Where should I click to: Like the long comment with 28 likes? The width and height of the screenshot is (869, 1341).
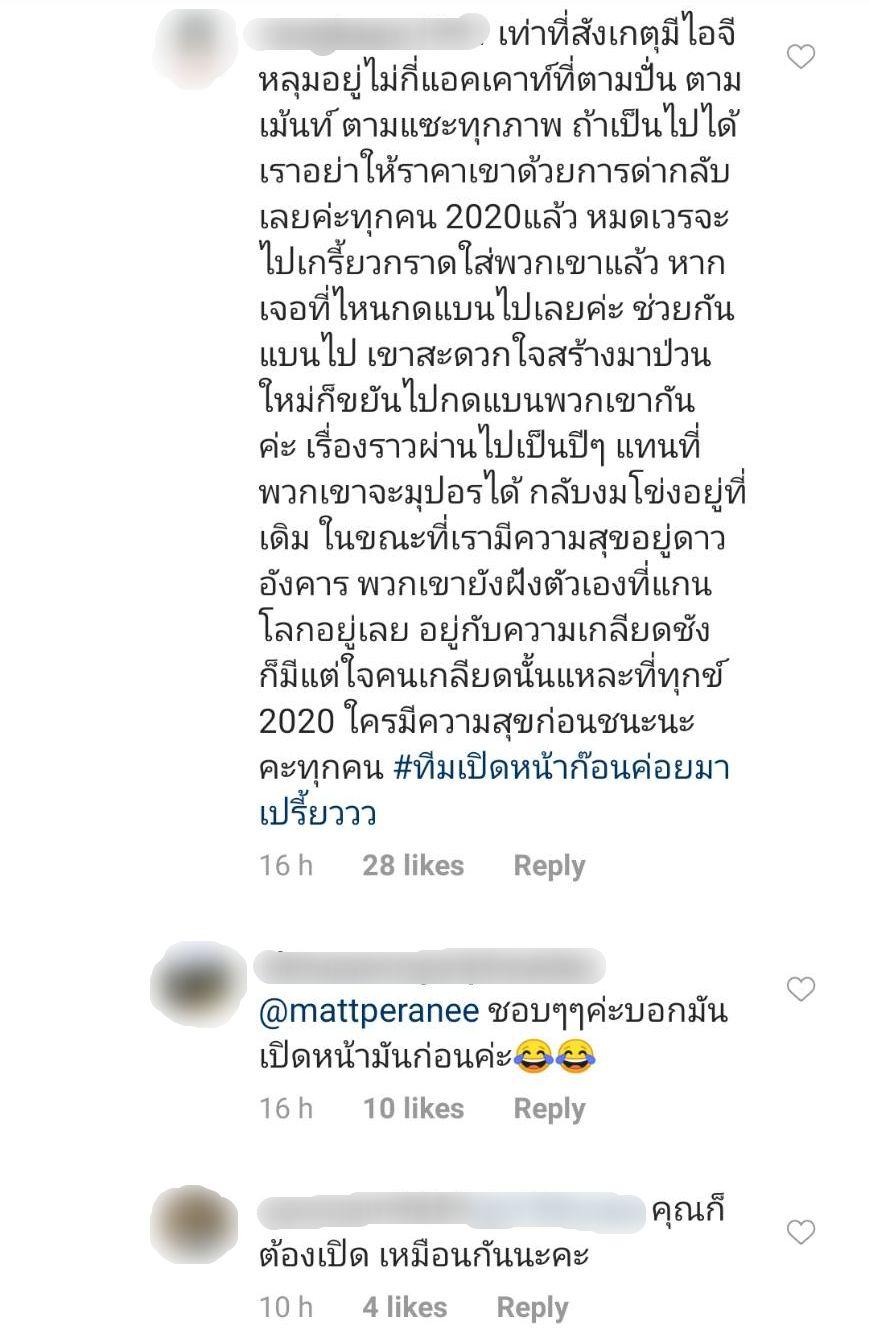(800, 57)
